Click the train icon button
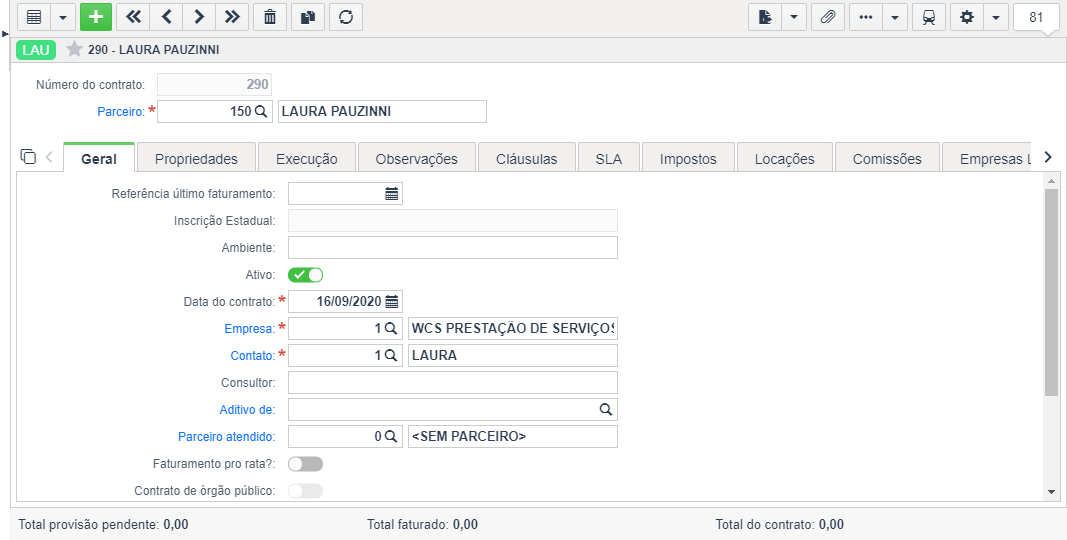 (x=929, y=17)
